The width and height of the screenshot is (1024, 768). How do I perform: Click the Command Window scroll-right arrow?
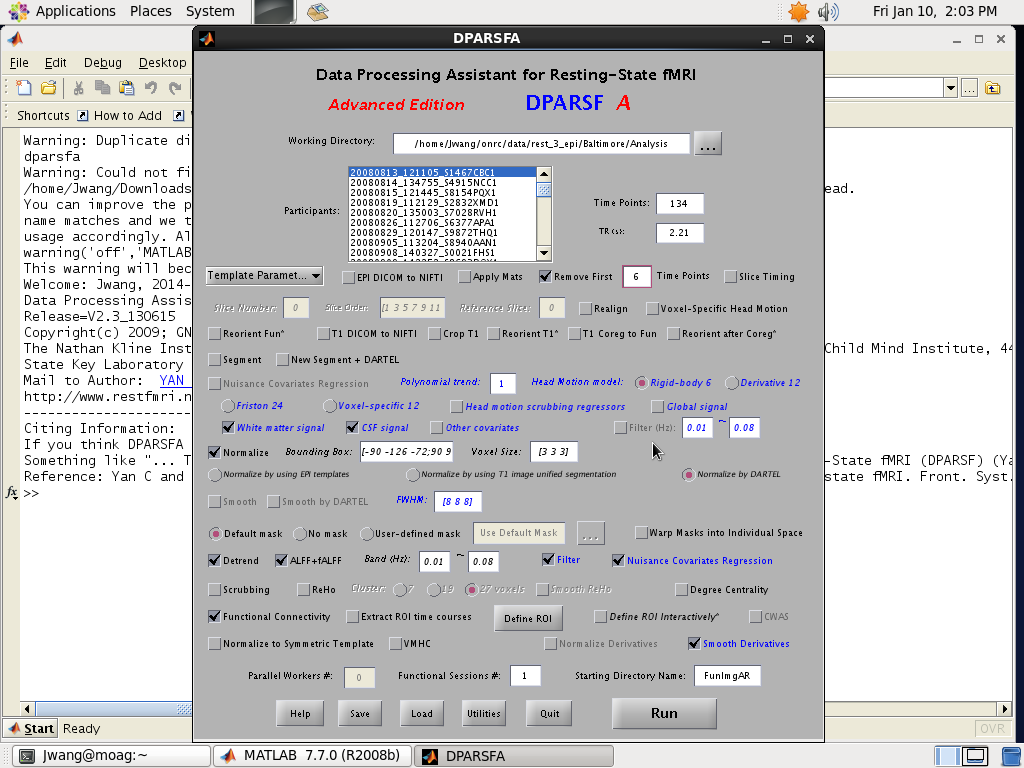(1004, 709)
